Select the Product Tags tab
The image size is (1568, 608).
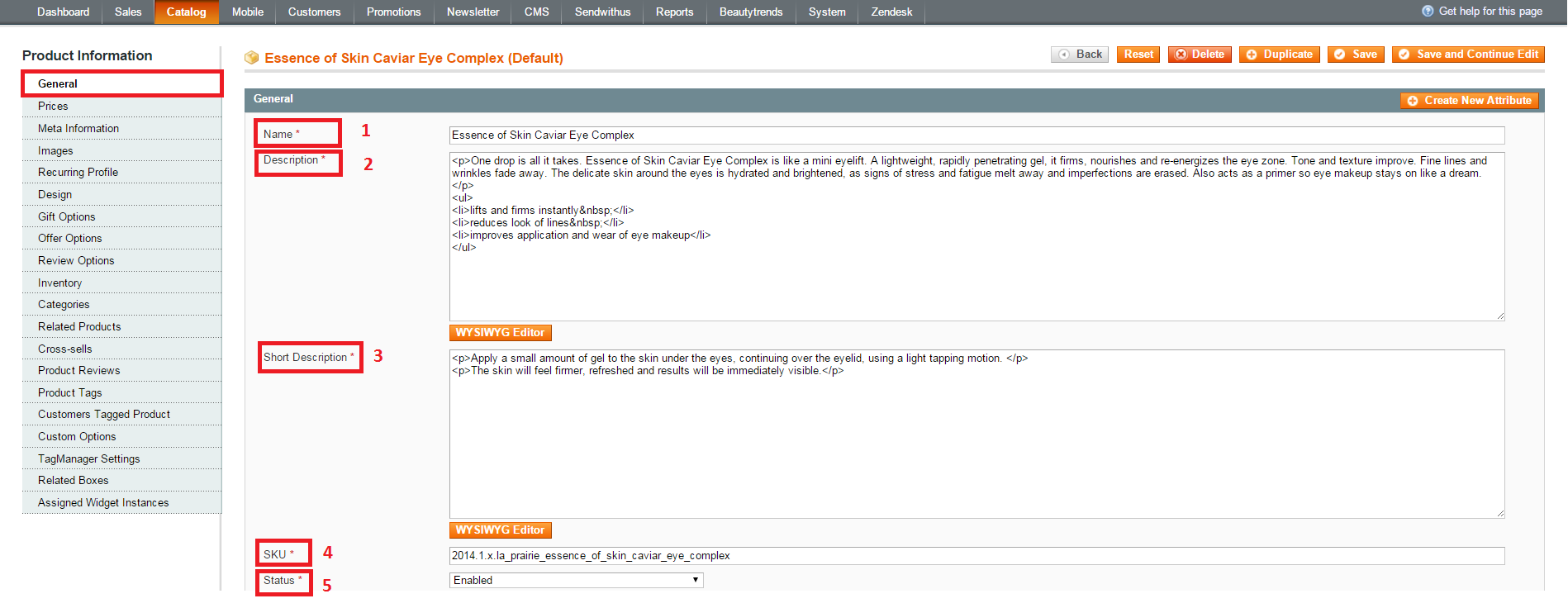[x=122, y=392]
